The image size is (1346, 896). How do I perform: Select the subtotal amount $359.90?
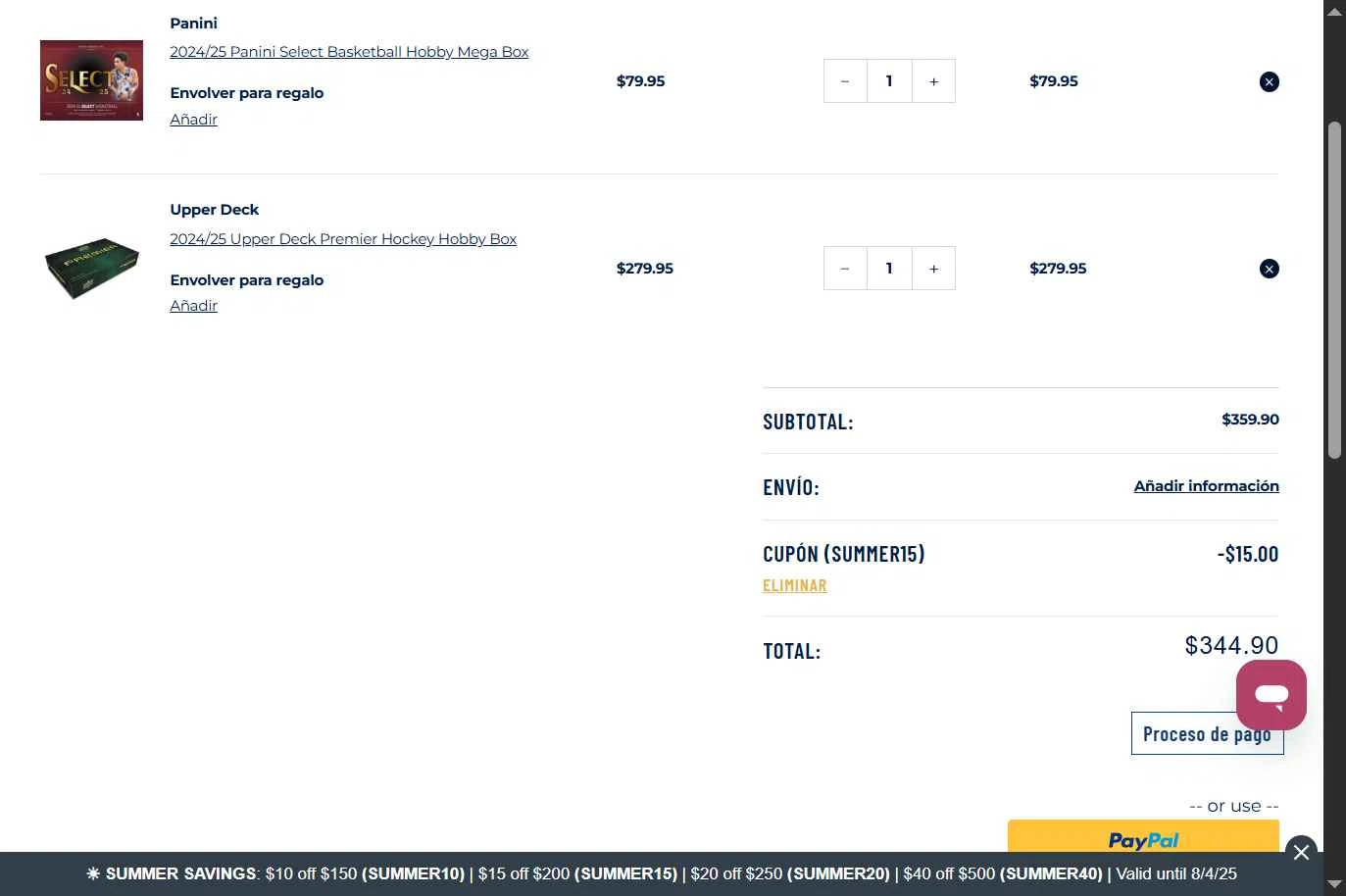pos(1250,420)
